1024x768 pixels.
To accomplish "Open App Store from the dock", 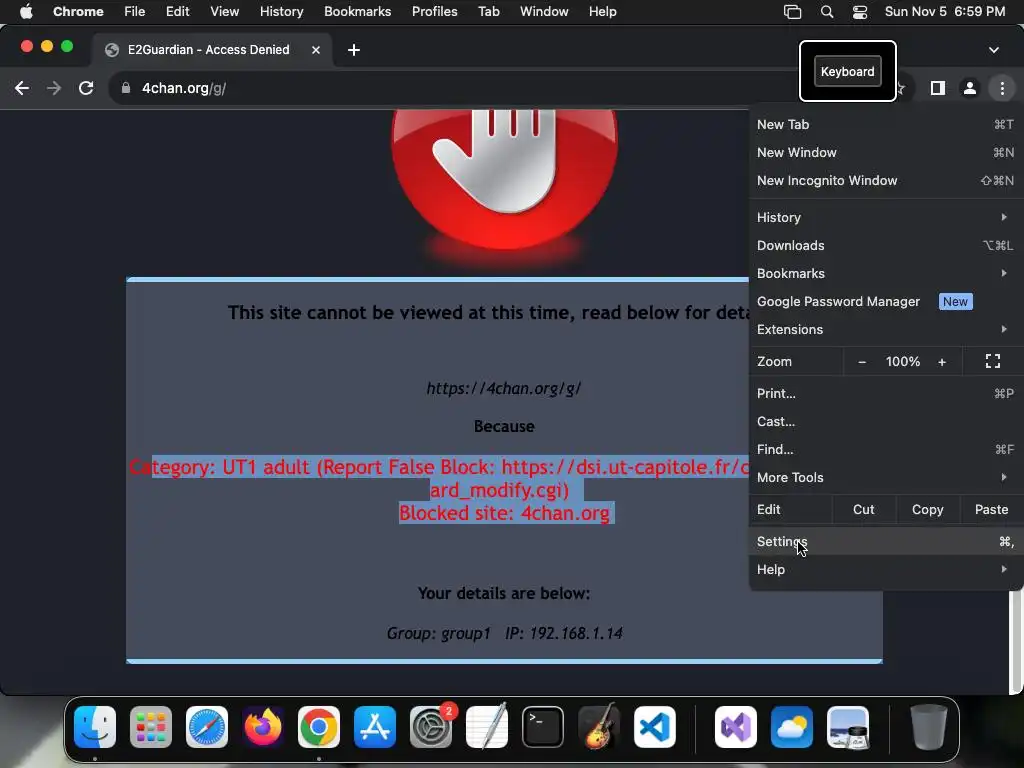I will point(375,727).
